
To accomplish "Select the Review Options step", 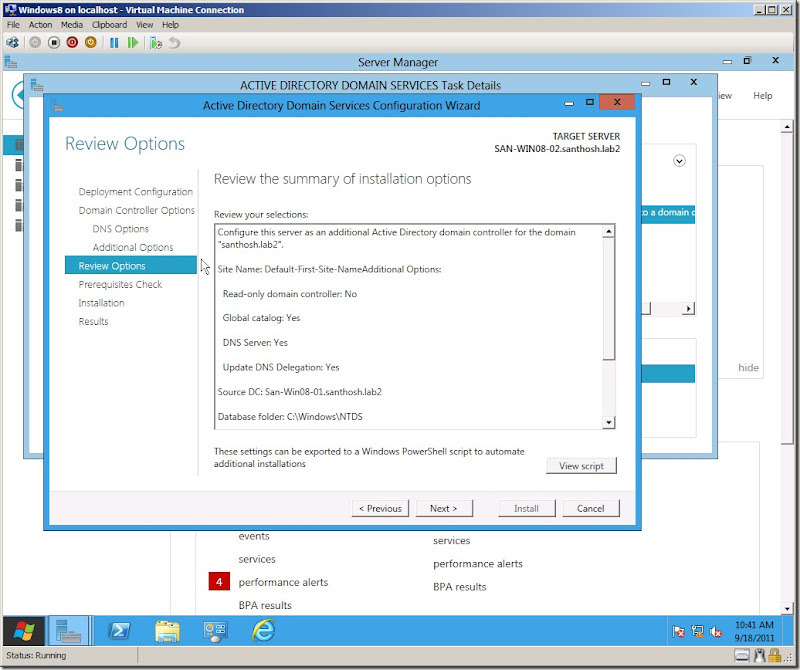I will coord(131,265).
